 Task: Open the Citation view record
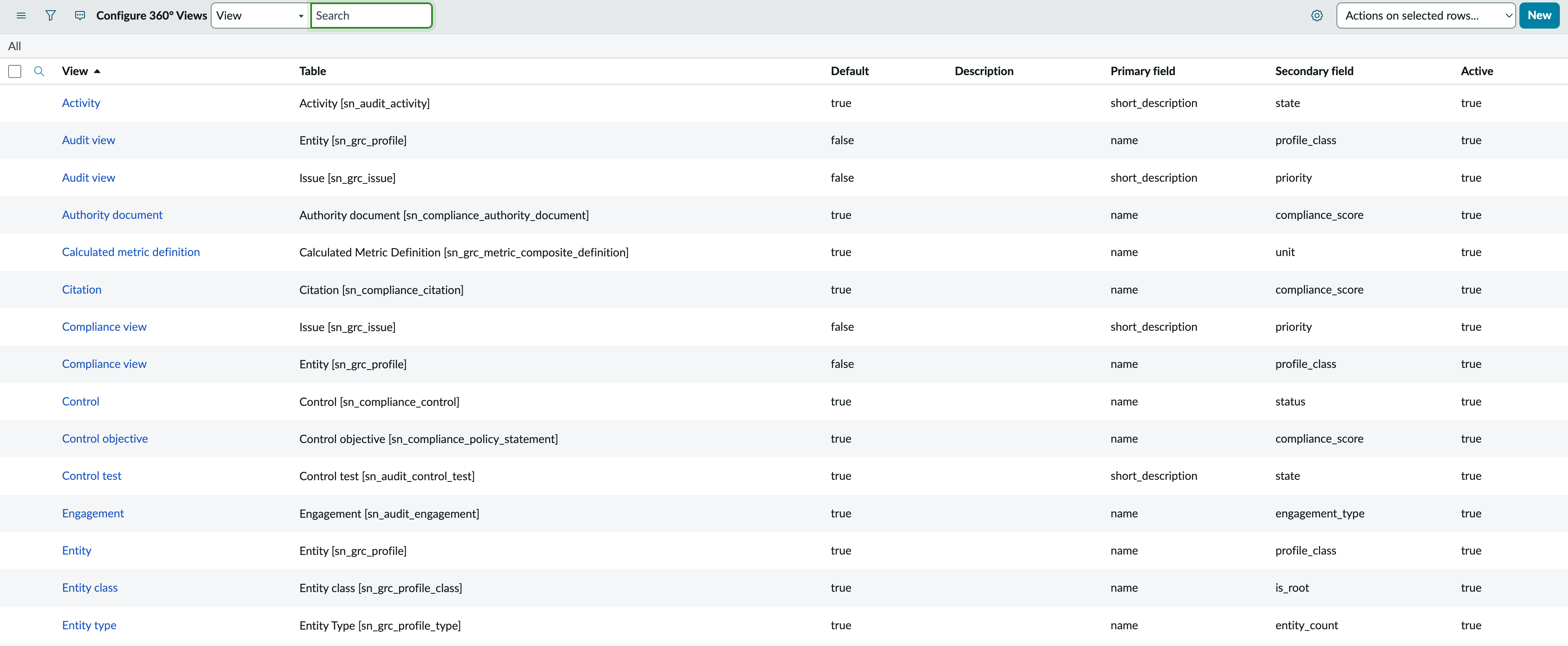(82, 290)
